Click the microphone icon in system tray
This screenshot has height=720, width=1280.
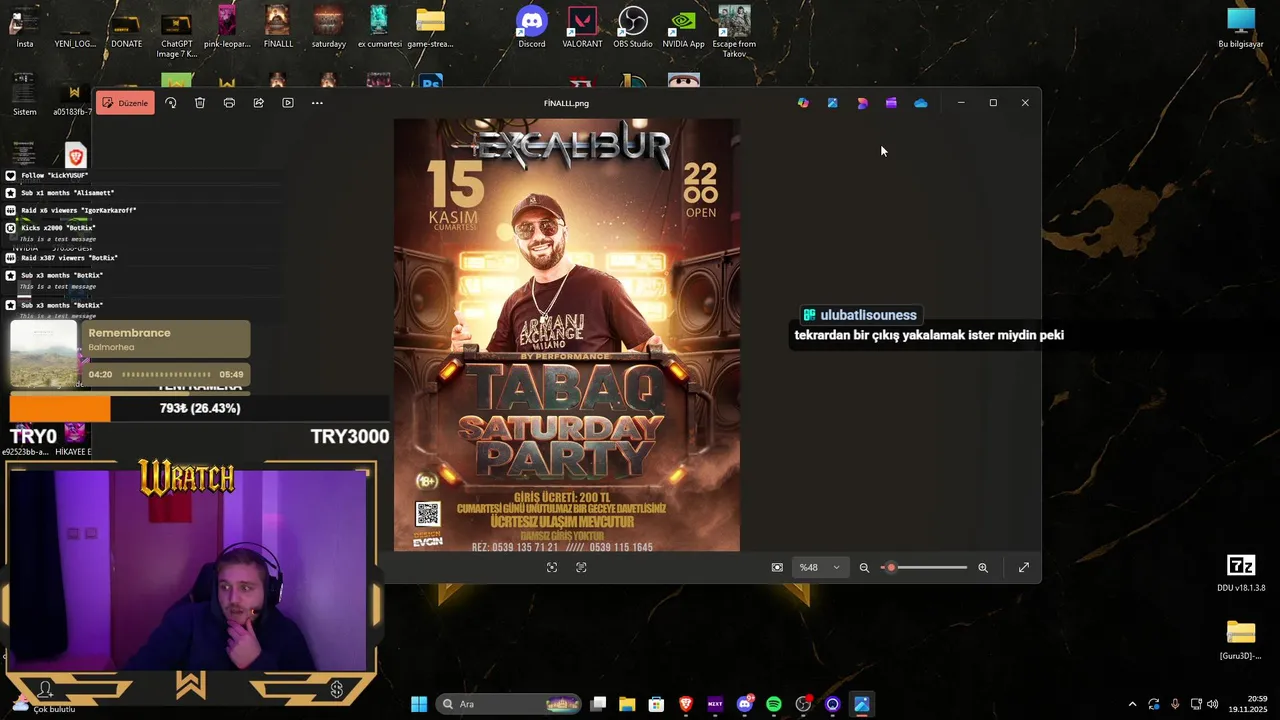click(x=1175, y=704)
